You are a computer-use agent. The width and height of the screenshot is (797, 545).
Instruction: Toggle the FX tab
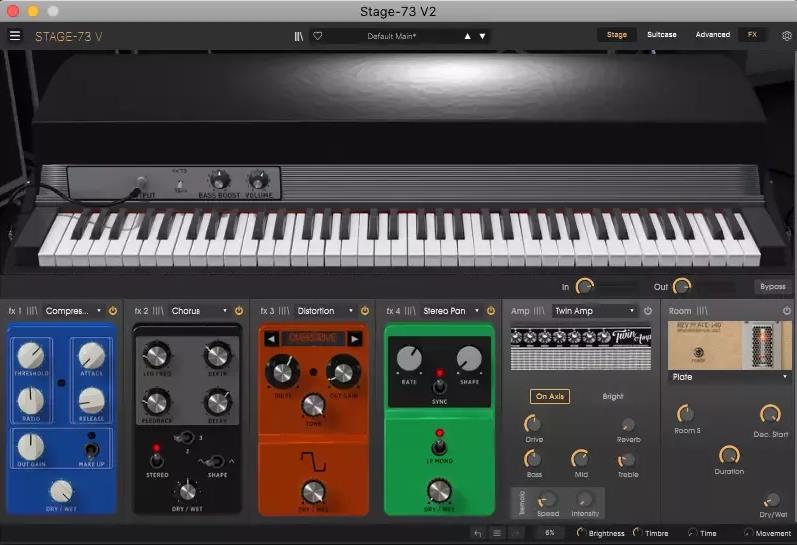pyautogui.click(x=752, y=35)
